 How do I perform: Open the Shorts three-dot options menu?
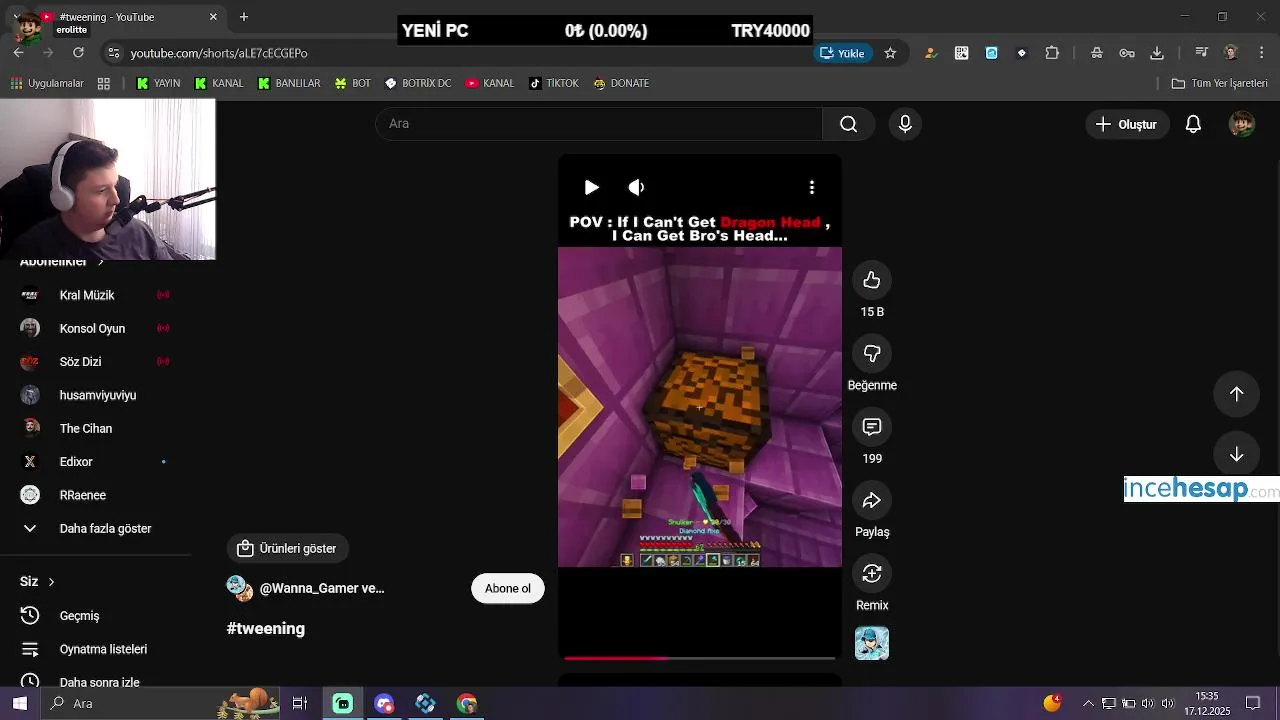pyautogui.click(x=812, y=187)
